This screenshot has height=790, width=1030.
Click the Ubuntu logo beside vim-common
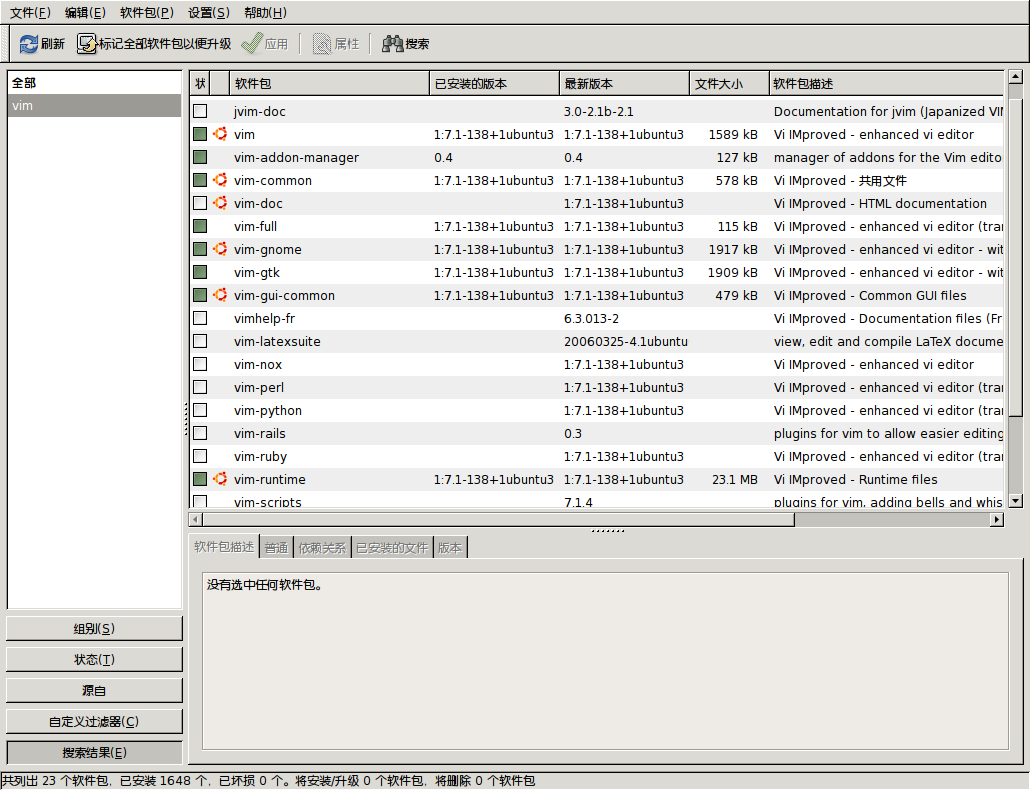220,180
